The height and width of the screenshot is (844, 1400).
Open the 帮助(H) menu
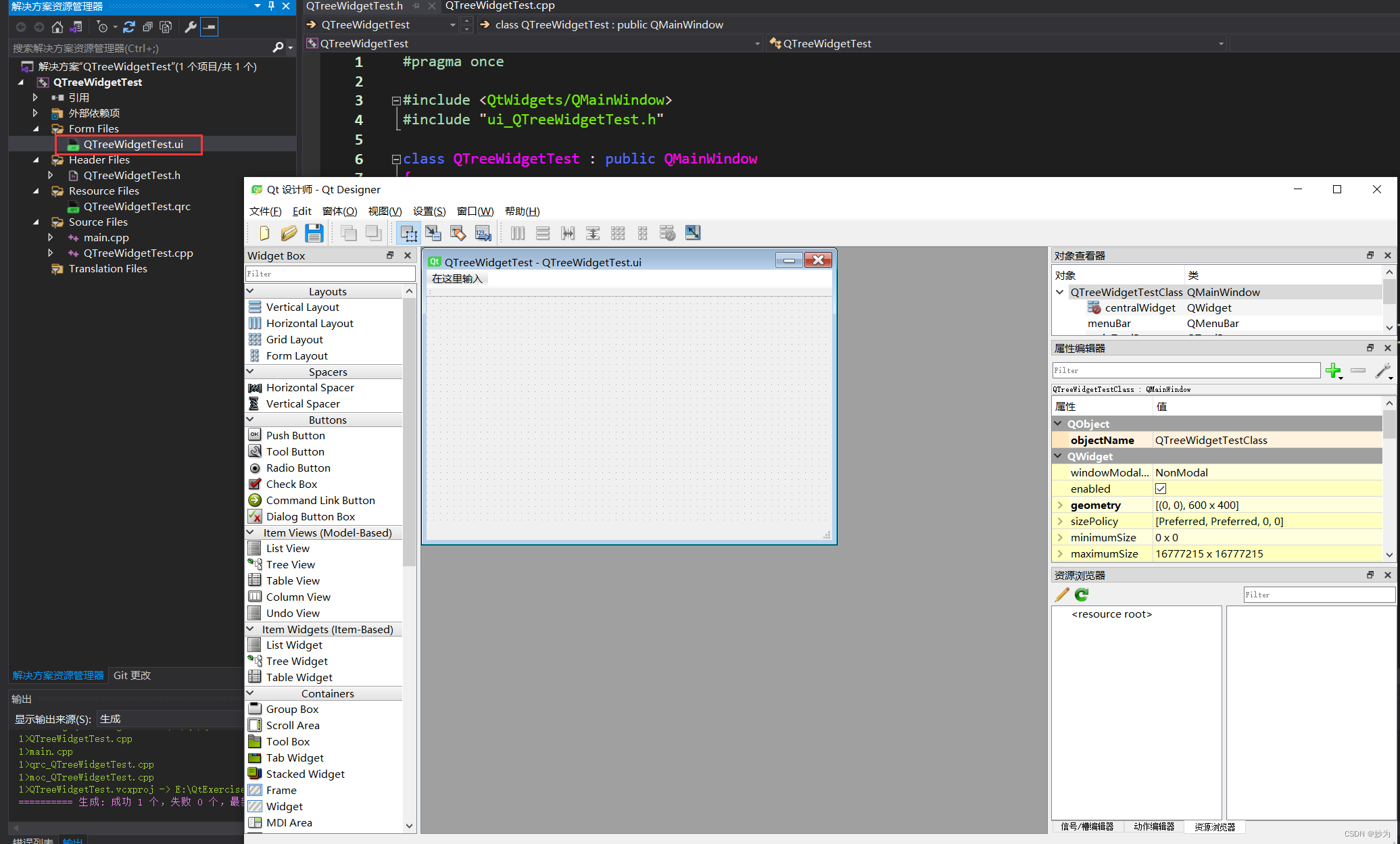point(522,211)
